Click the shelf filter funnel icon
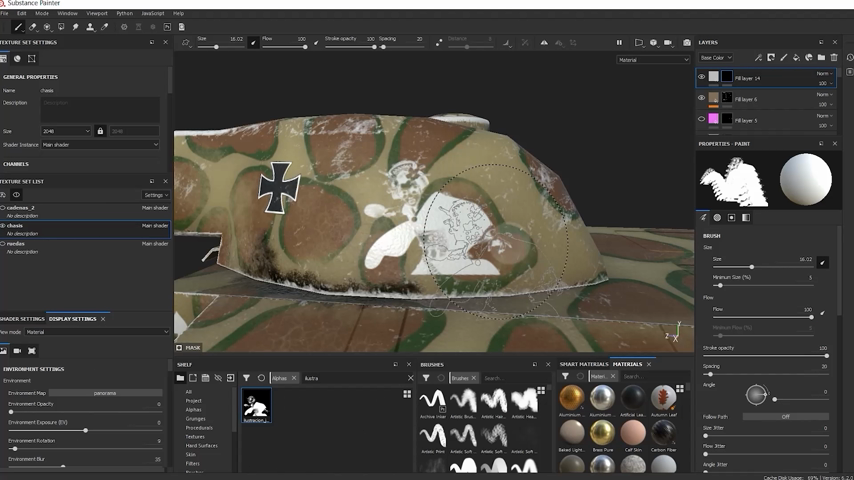Viewport: 854px width, 480px height. (x=246, y=378)
